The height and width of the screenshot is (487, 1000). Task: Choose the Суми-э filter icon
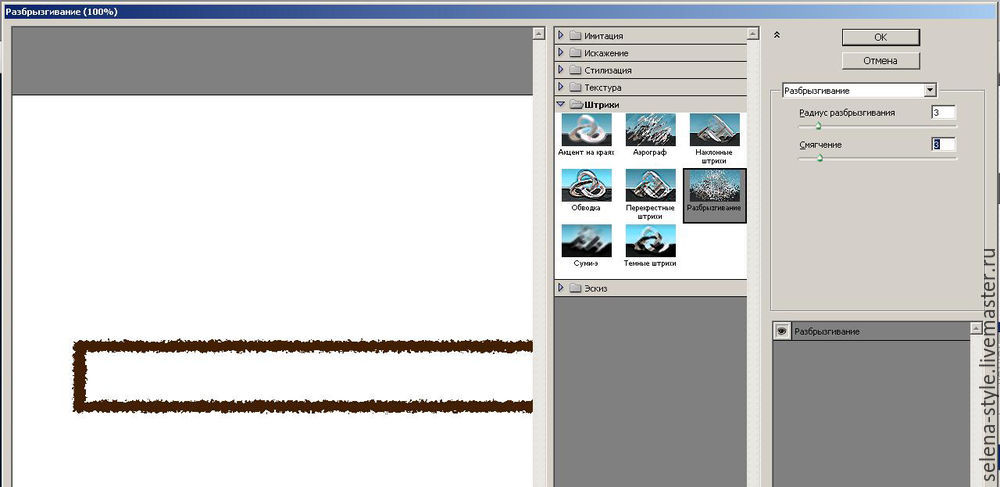tap(586, 242)
